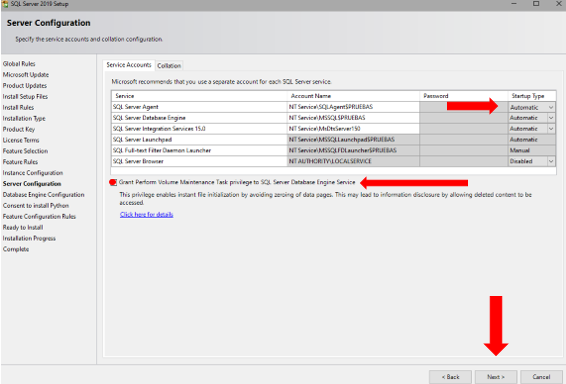Click Instance Configuration step
The width and height of the screenshot is (566, 384).
(x=32, y=173)
